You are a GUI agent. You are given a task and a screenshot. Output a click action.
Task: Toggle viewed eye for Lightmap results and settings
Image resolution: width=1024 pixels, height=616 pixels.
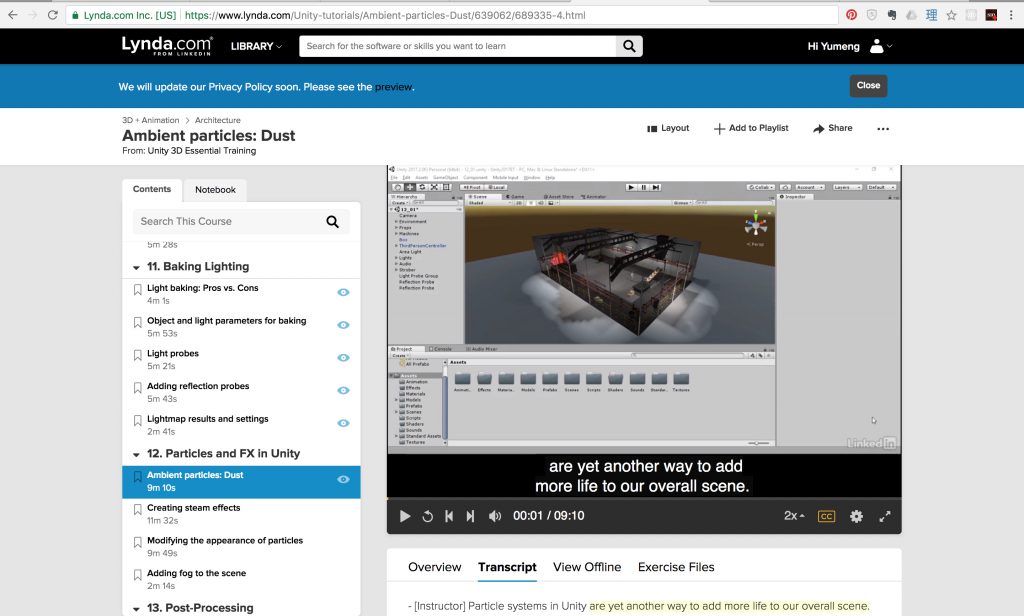[343, 423]
